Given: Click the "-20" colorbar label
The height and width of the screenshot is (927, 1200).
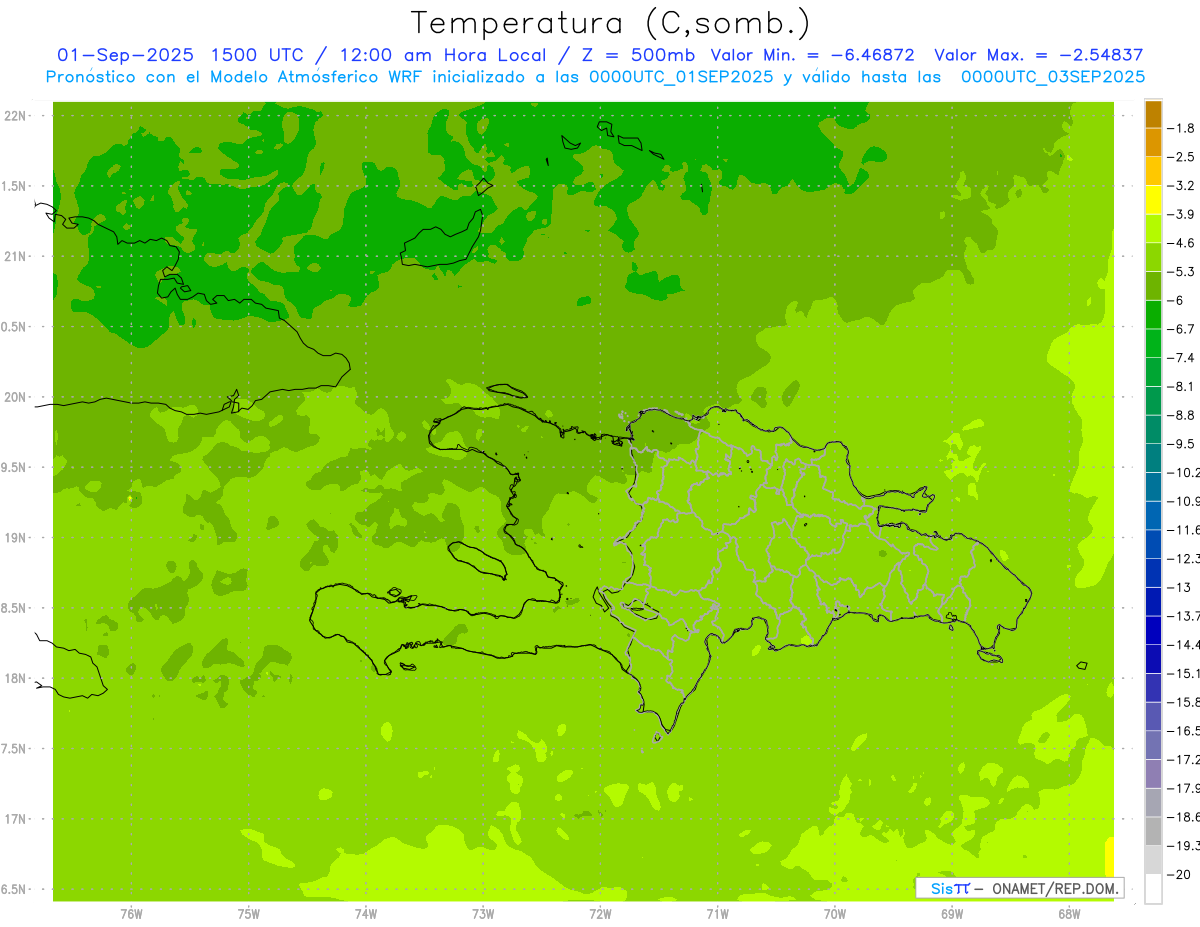Looking at the screenshot, I should click(x=1178, y=875).
